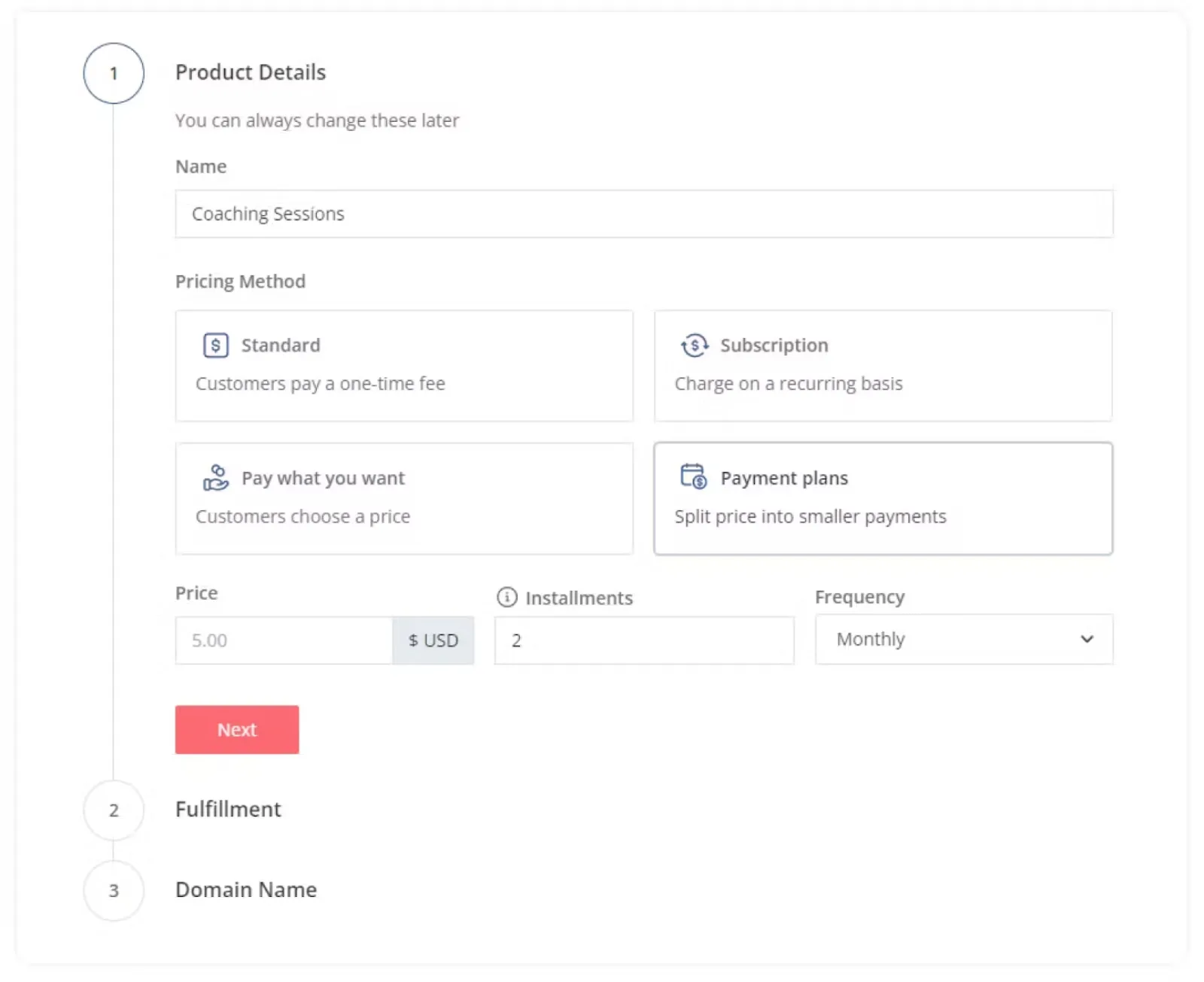Open step 3 circle indicator

[x=114, y=891]
